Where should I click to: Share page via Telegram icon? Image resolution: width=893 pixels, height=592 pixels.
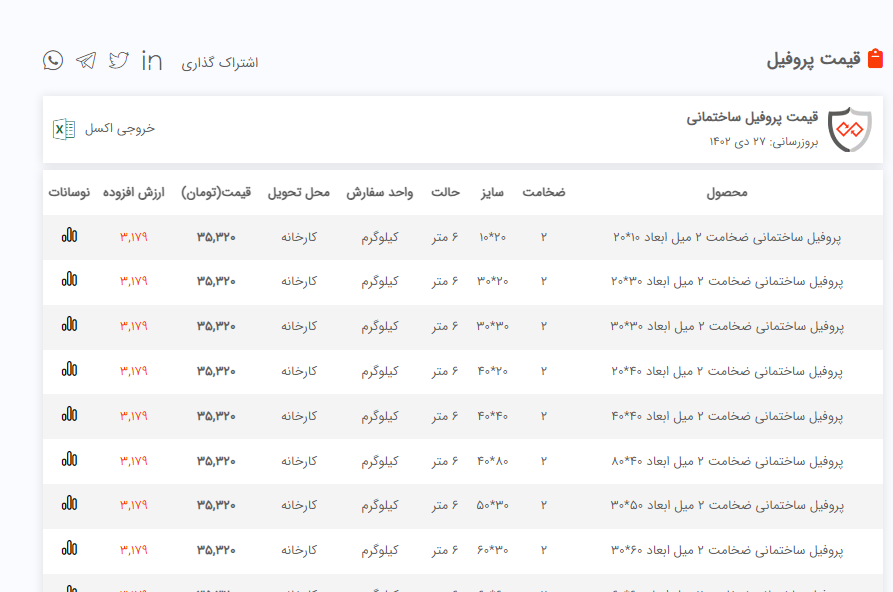(86, 60)
